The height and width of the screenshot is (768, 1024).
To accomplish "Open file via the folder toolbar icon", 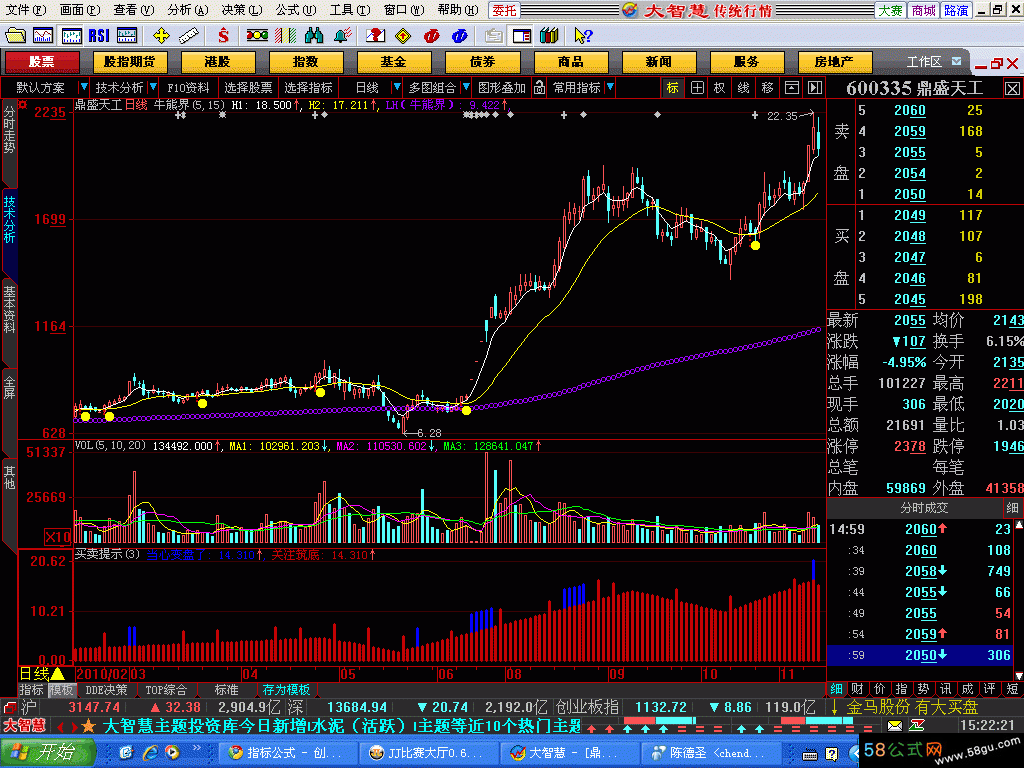I will (x=15, y=35).
